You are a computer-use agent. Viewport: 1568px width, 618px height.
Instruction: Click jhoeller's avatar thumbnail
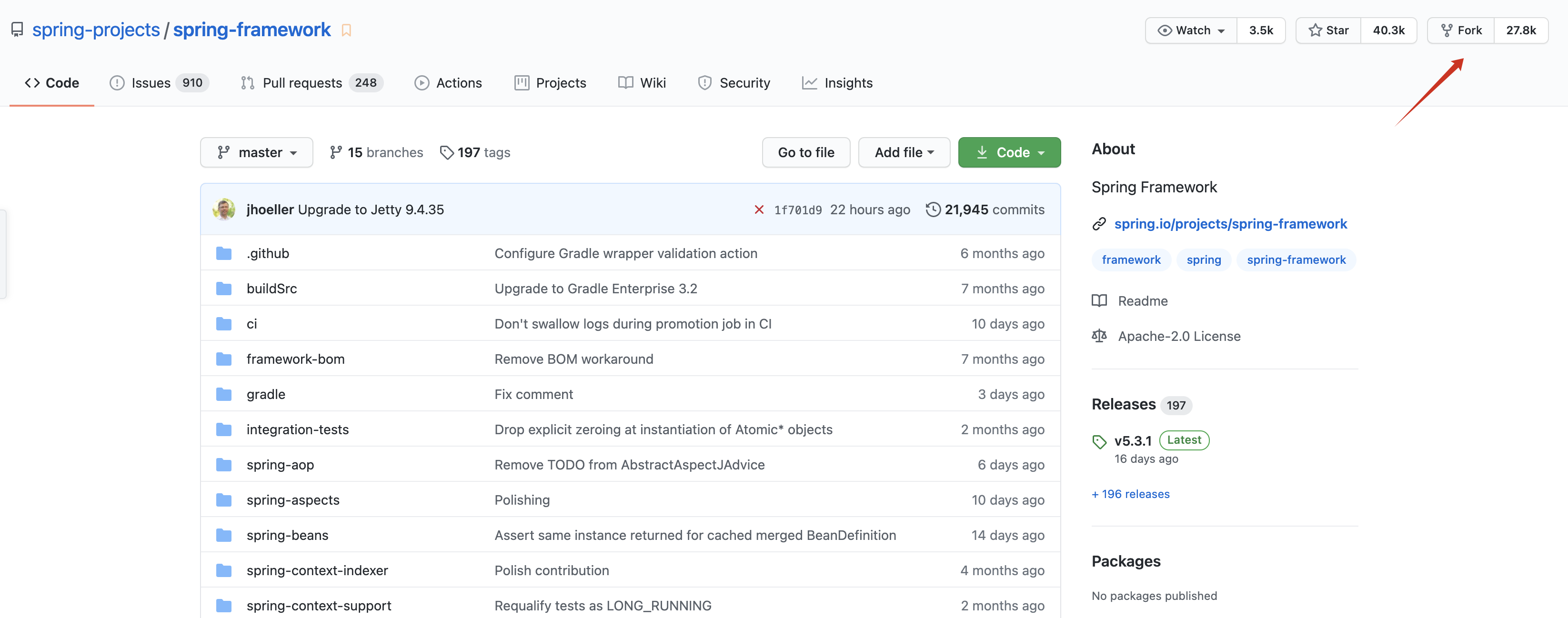point(224,209)
